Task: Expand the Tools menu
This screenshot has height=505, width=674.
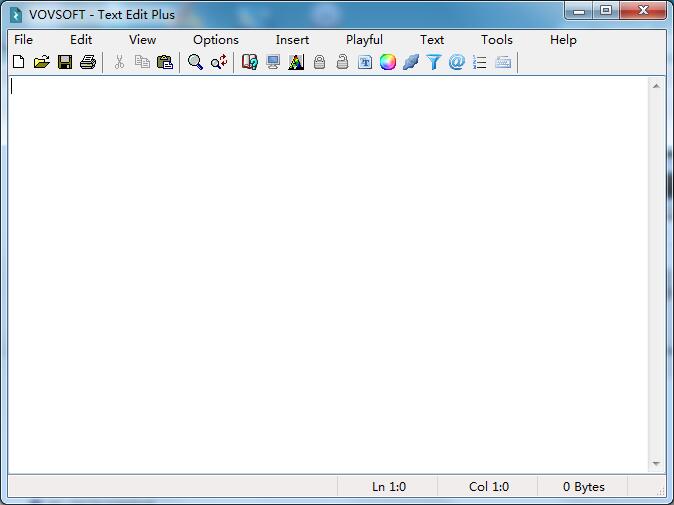Action: pos(496,40)
